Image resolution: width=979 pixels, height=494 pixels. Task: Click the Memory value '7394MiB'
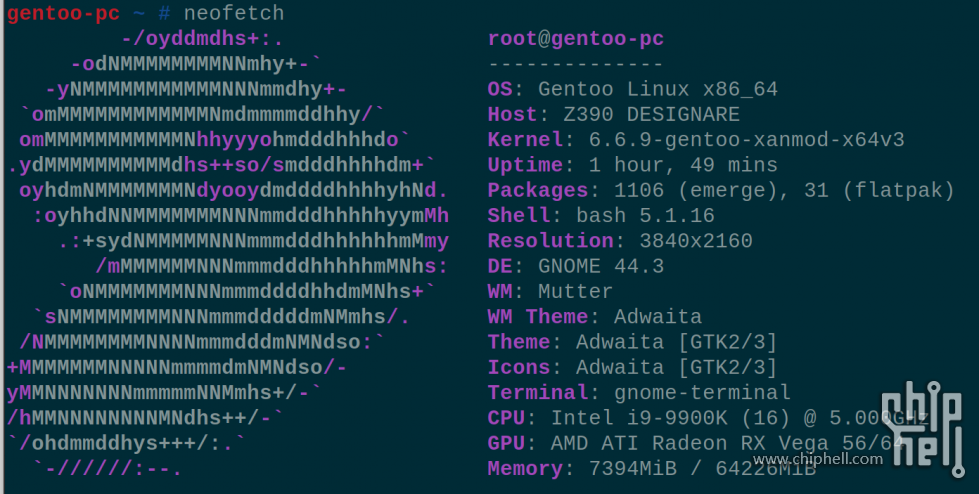click(632, 468)
